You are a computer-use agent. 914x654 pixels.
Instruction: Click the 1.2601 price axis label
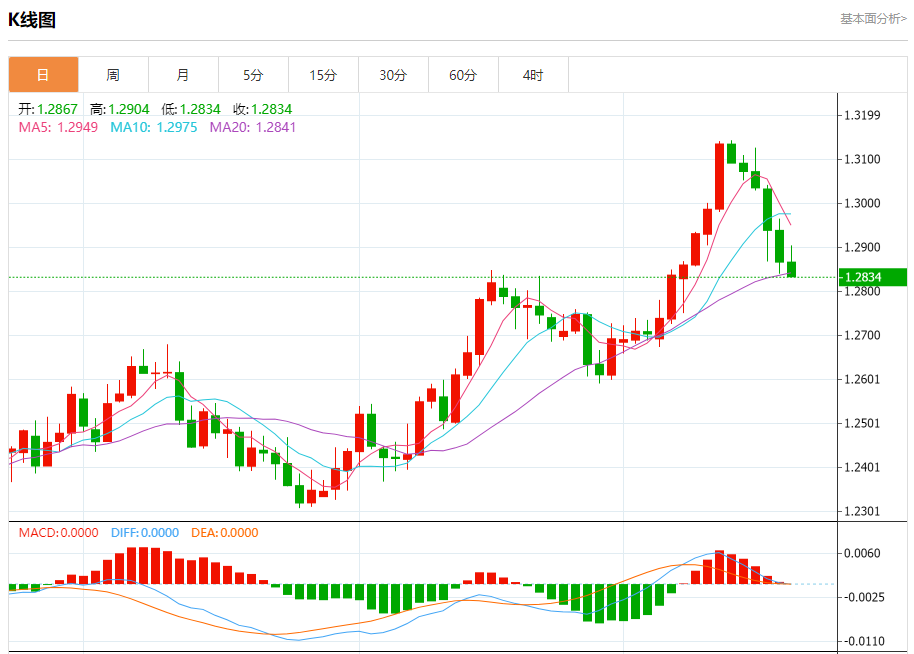(862, 379)
